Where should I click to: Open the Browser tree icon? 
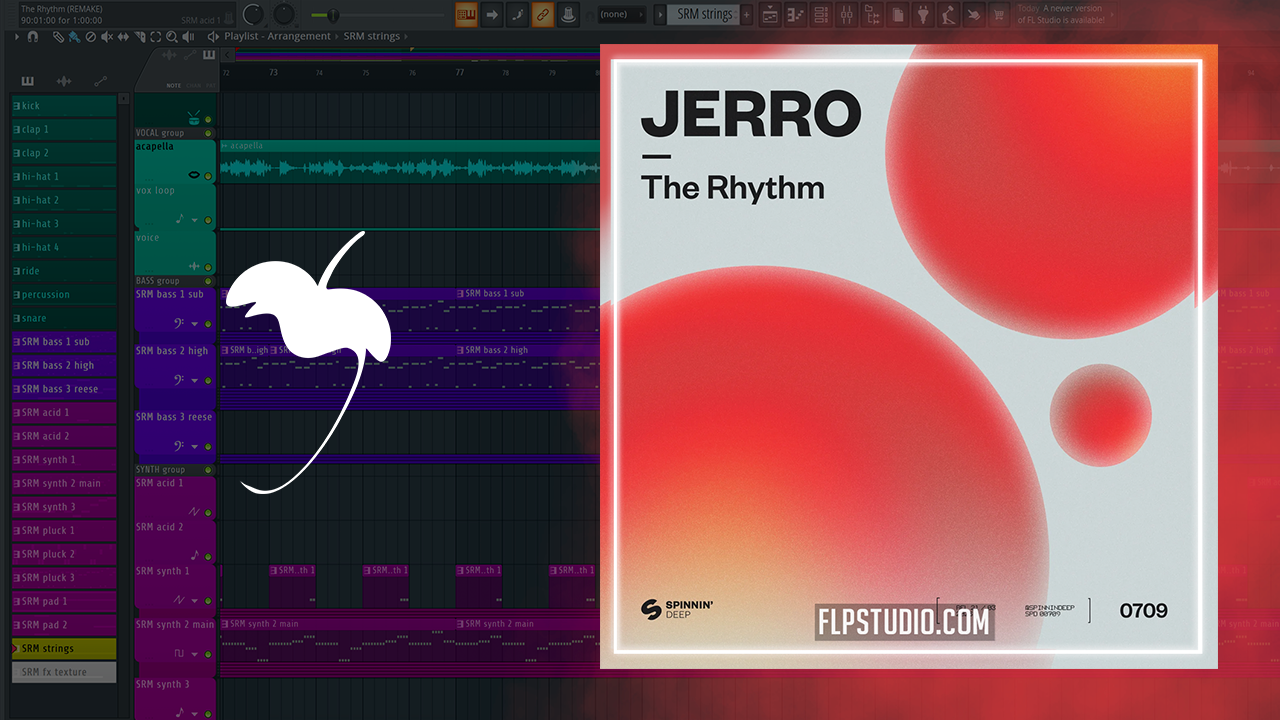pyautogui.click(x=872, y=14)
